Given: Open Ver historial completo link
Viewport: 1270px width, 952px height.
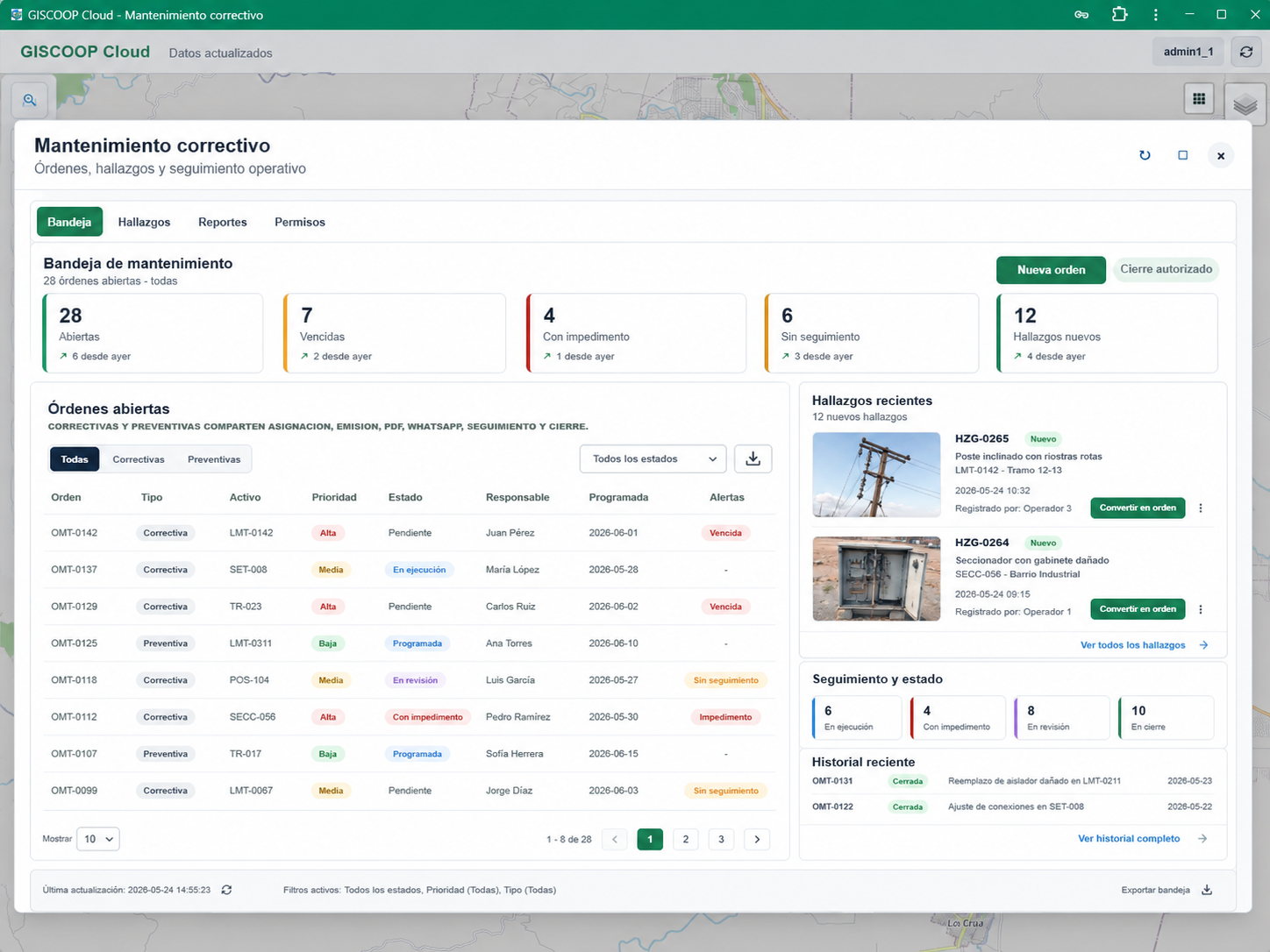Looking at the screenshot, I should pyautogui.click(x=1129, y=839).
